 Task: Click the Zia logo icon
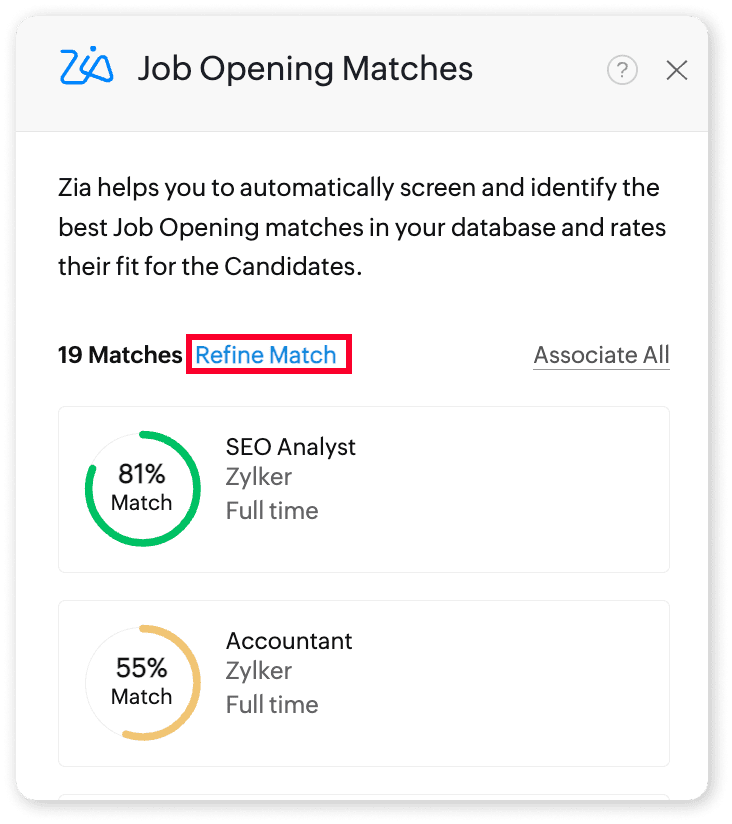coord(85,67)
